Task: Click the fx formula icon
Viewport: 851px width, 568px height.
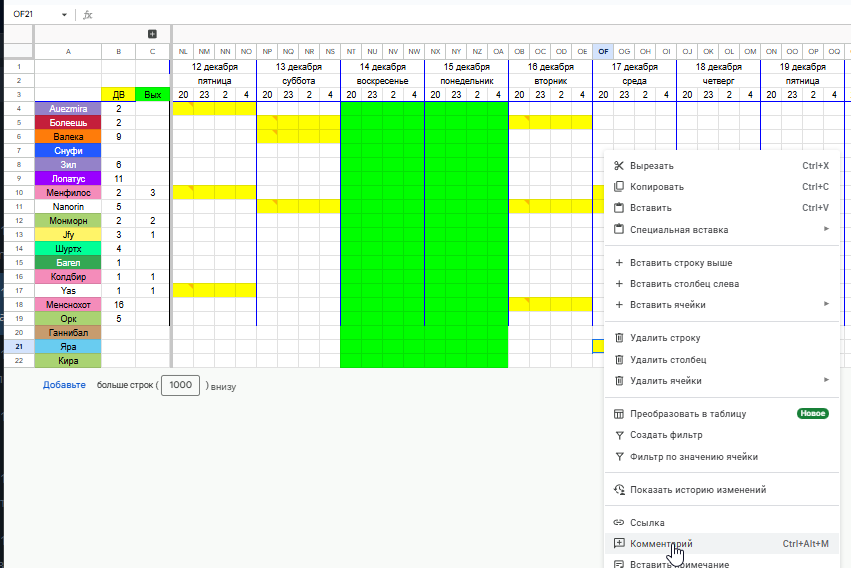Action: (x=87, y=15)
